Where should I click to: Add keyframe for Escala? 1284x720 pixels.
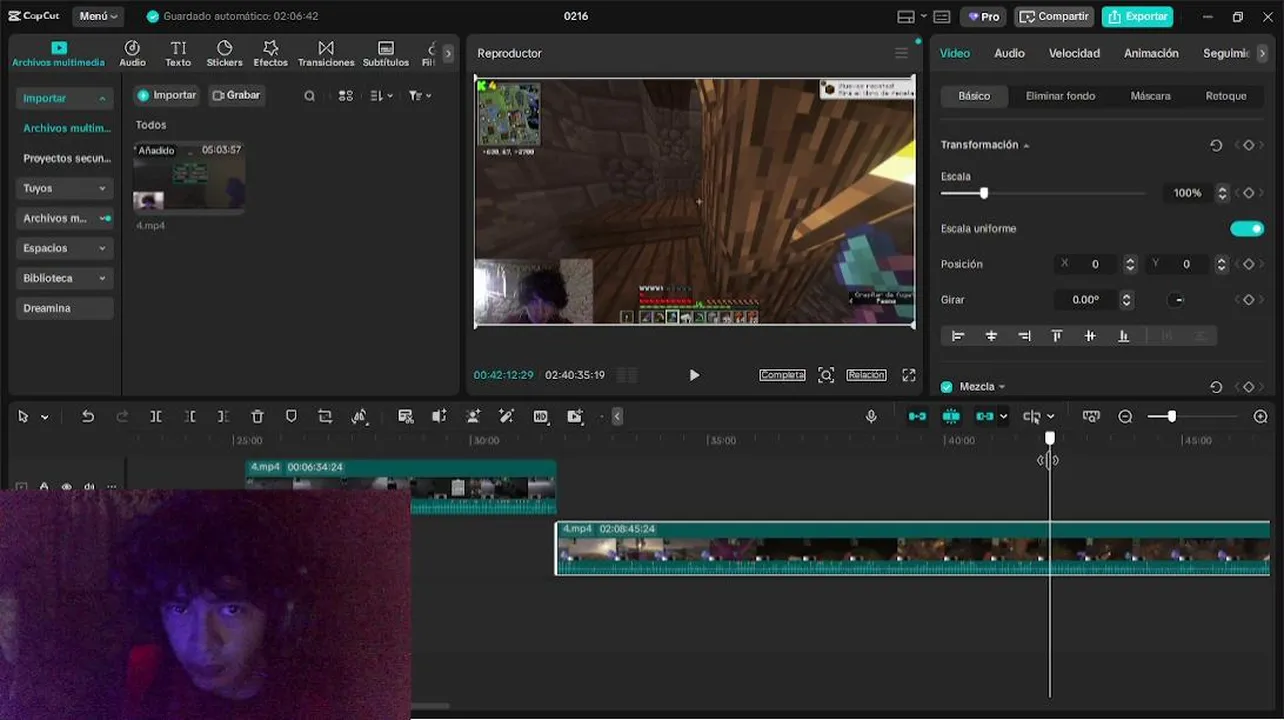[1248, 193]
